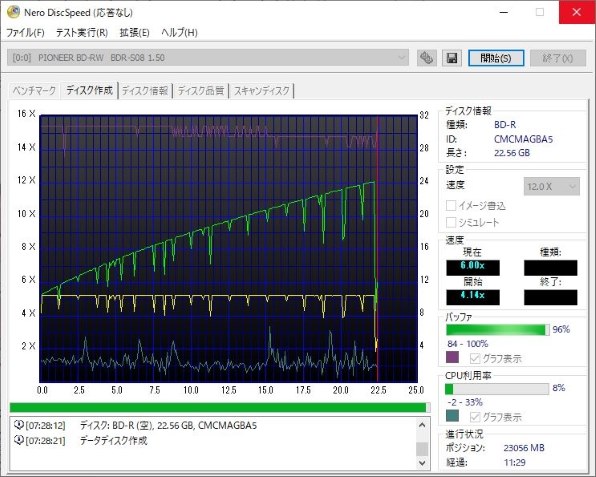The width and height of the screenshot is (596, 477).
Task: Switch to the スキャンディスク tab
Action: click(x=262, y=91)
